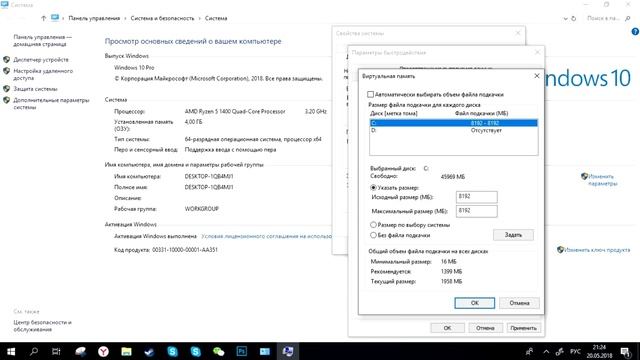Open Настройка удаленного доступа link
The image size is (640, 360).
coord(43,74)
